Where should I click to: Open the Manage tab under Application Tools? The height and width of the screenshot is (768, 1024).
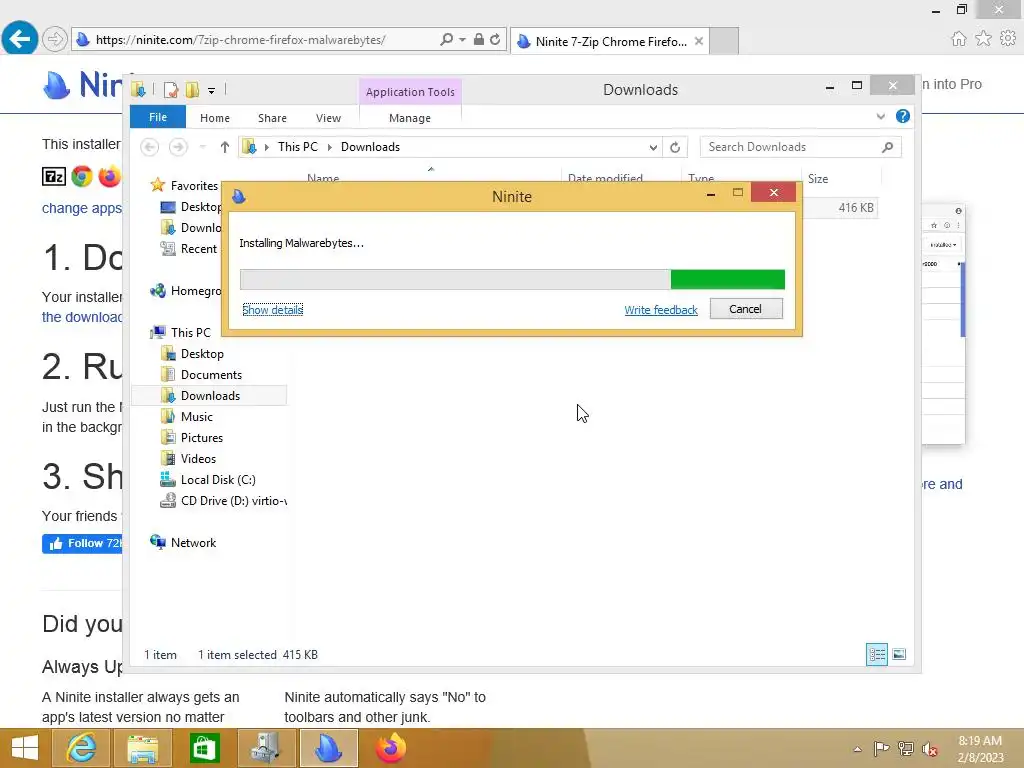point(409,118)
